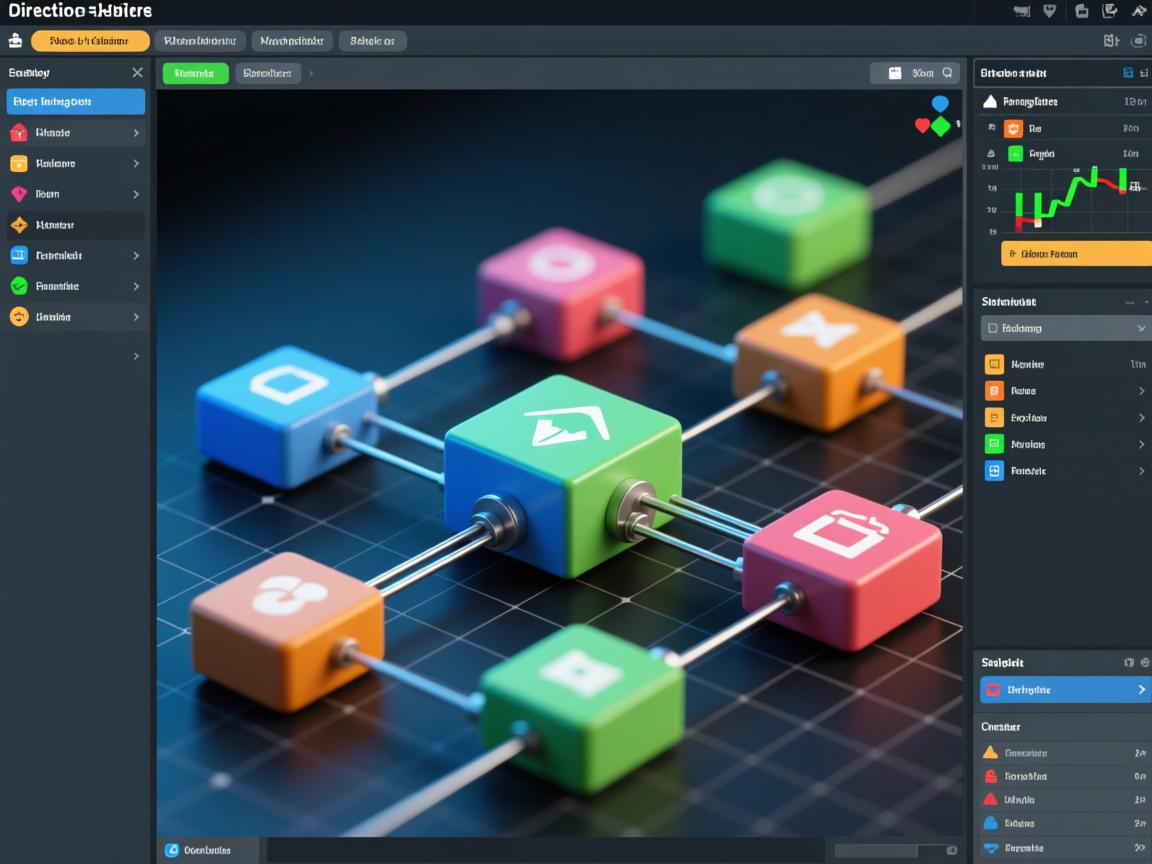Select the orange highlighted top tab
This screenshot has width=1152, height=864.
(90, 41)
